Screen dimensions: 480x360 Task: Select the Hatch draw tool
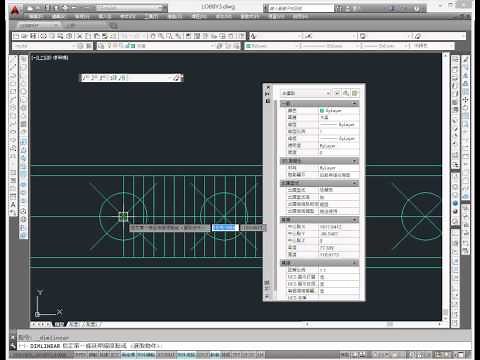tap(13, 172)
